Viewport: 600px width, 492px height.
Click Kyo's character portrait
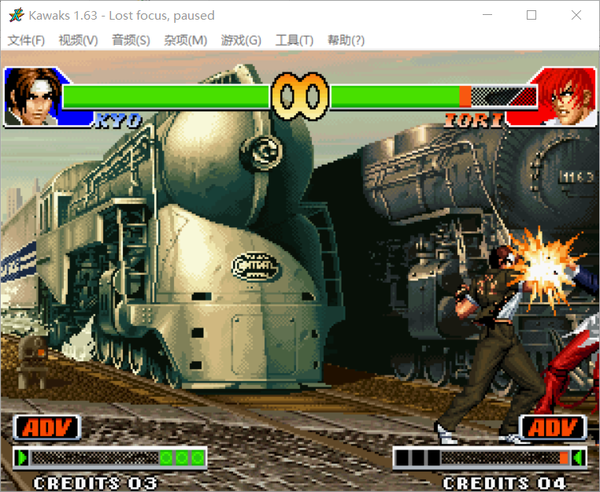tap(34, 97)
